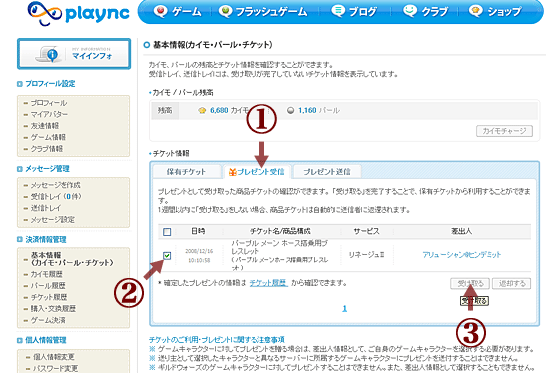560x373 pixels.
Task: Click the 差出人 column header
Action: click(x=461, y=231)
